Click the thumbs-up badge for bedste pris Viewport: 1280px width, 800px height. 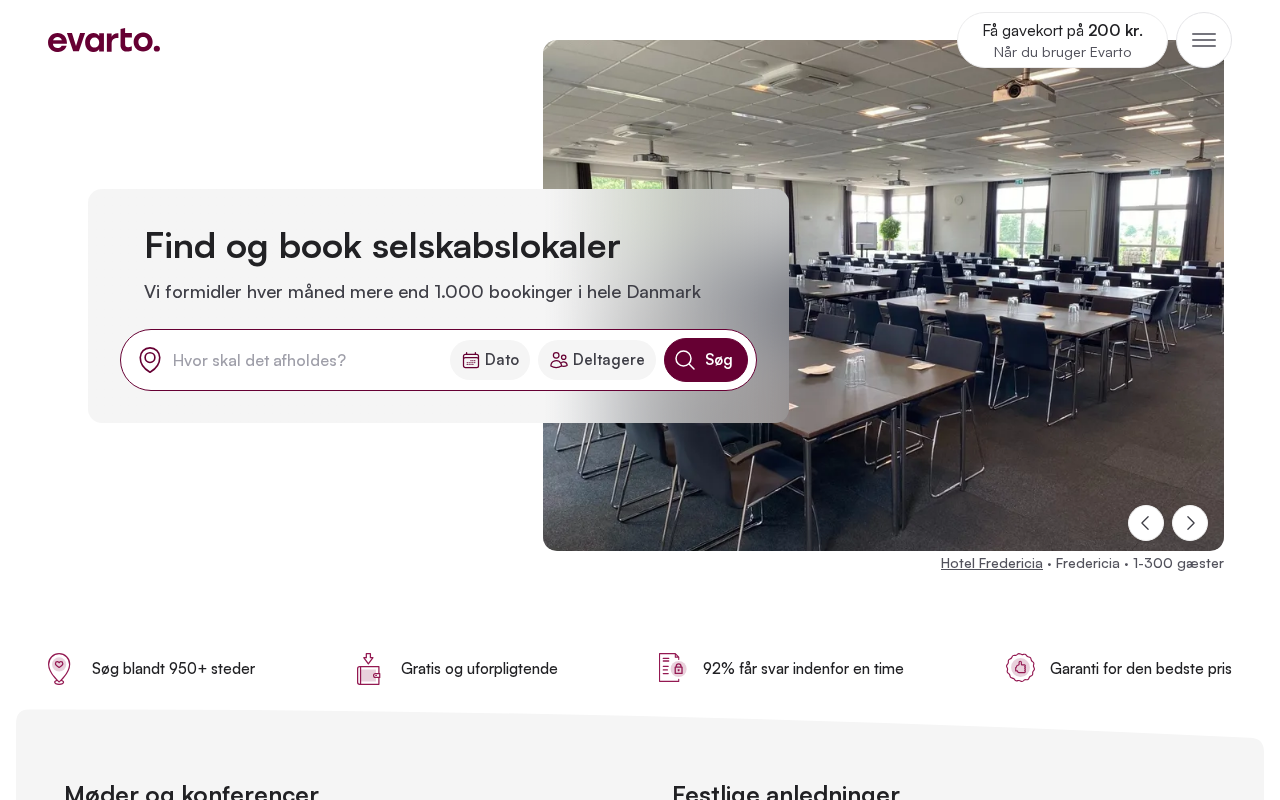[x=1020, y=668]
